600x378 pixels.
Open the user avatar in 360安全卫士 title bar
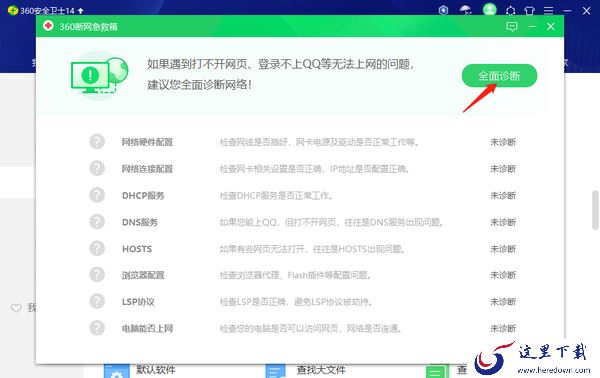489,9
